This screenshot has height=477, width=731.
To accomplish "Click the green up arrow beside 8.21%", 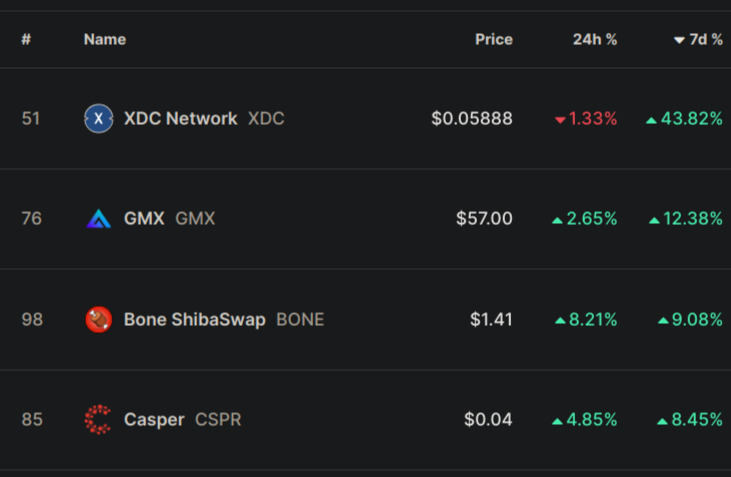I will pos(560,321).
